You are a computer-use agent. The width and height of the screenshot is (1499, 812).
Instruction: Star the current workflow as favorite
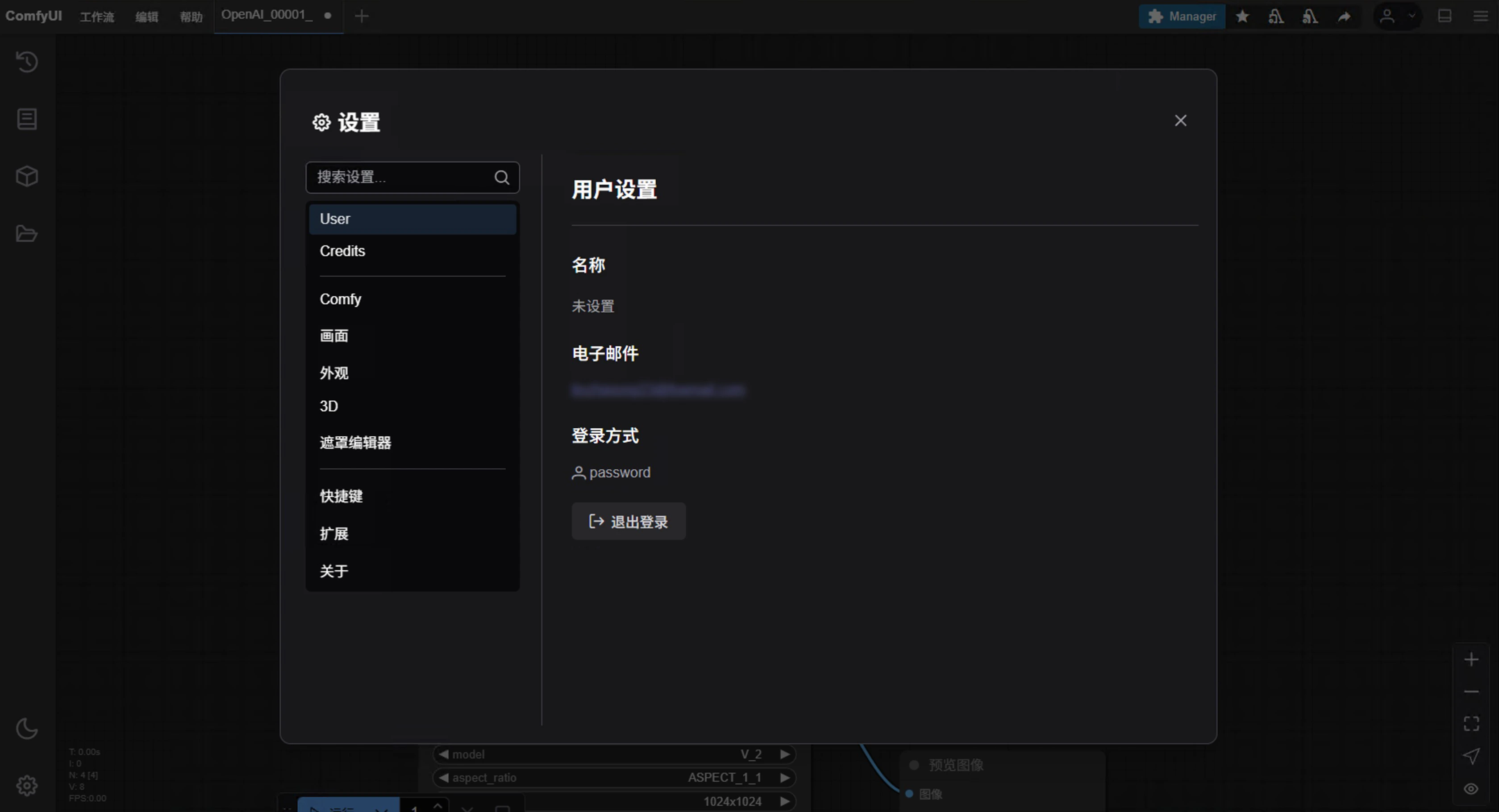(1242, 17)
